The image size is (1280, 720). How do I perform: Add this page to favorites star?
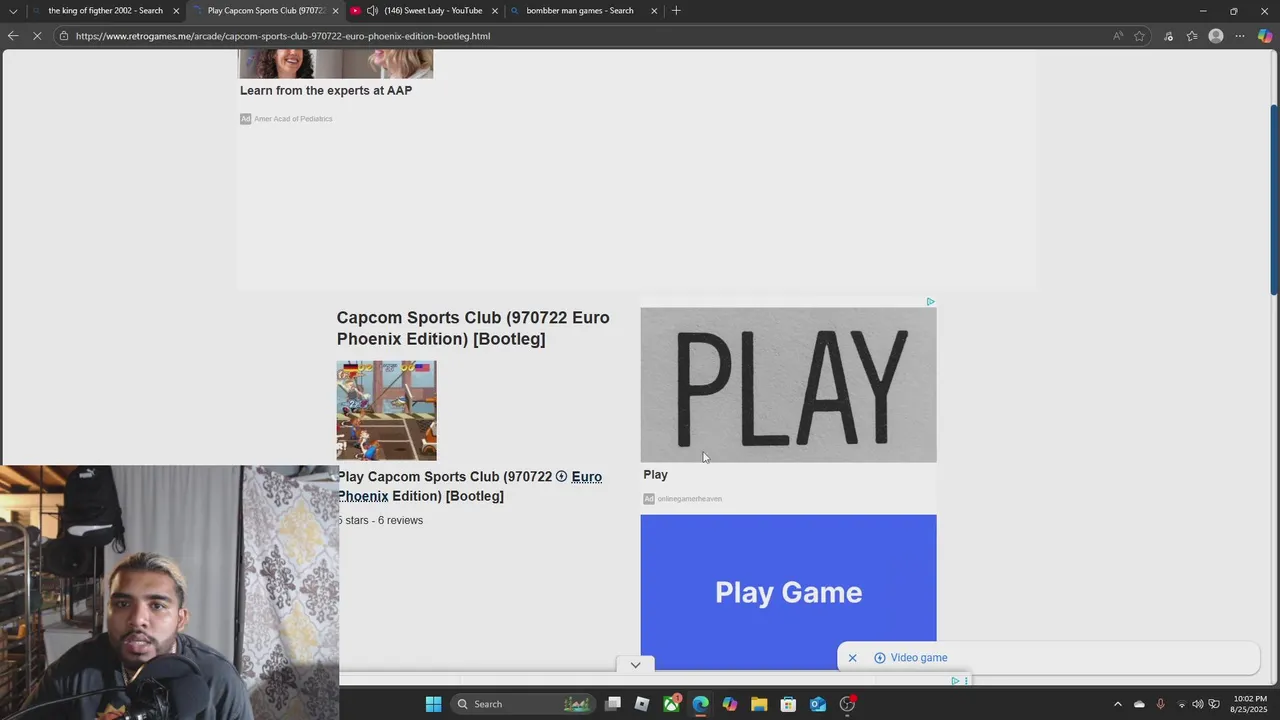1139,36
